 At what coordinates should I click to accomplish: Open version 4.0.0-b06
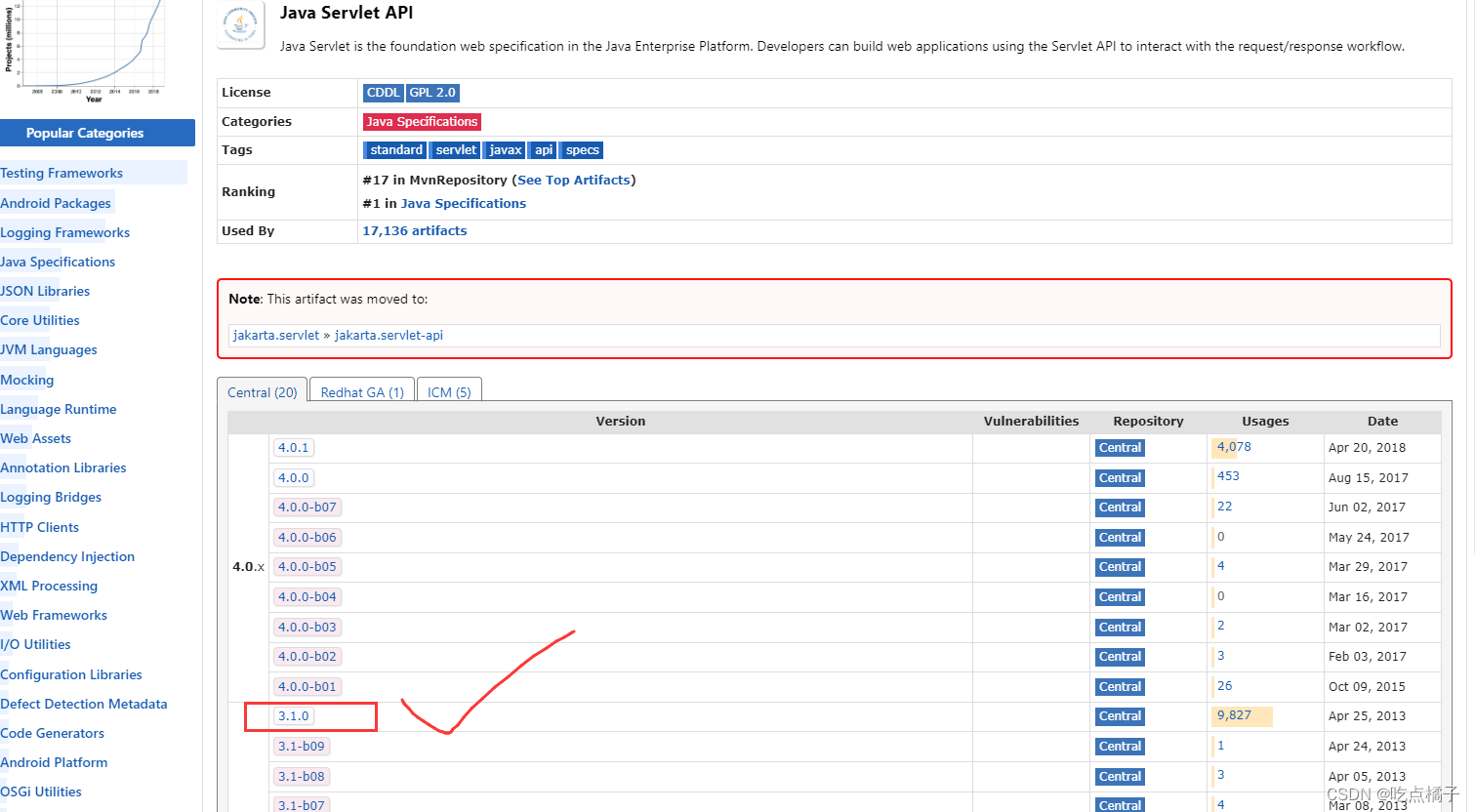tap(307, 538)
